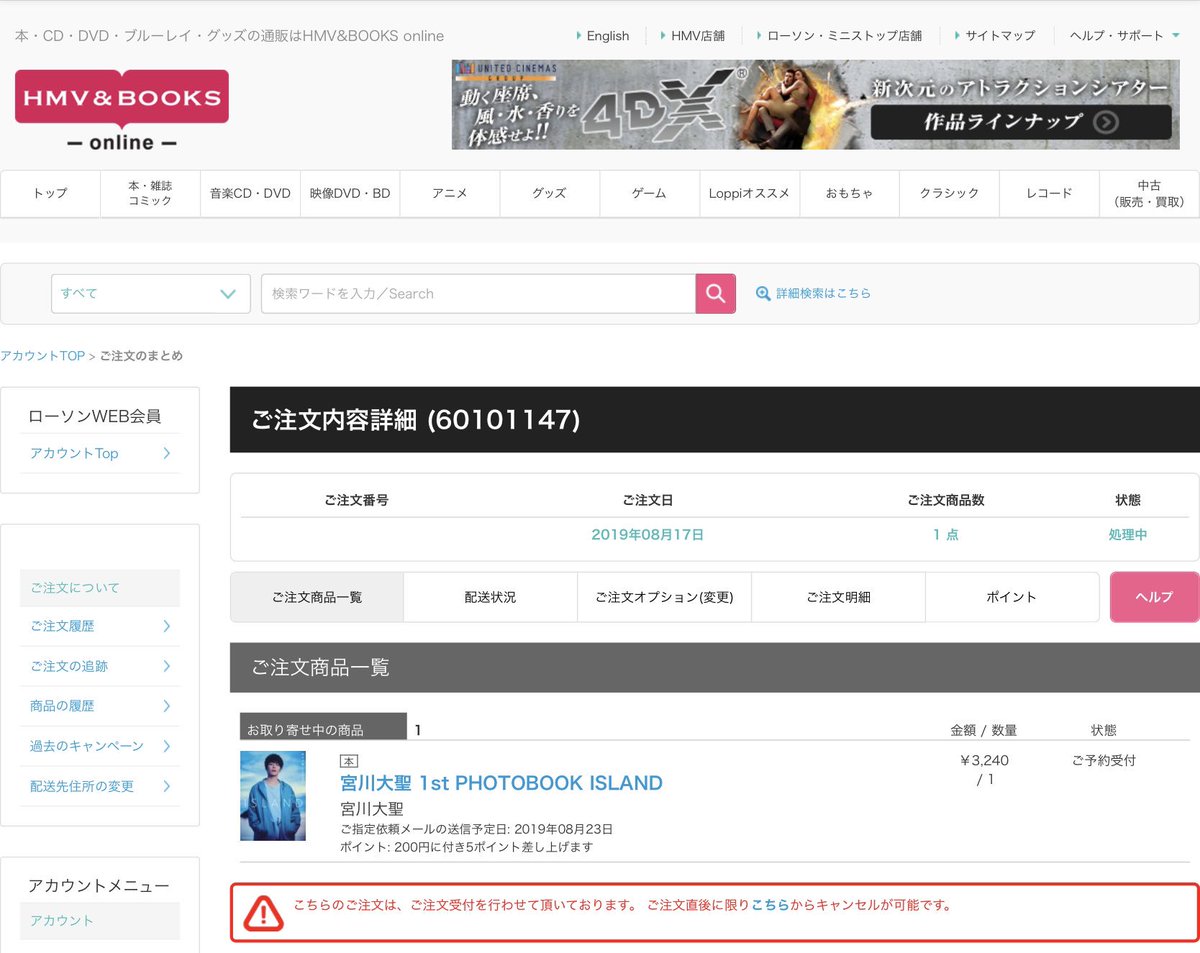
Task: Click アカウント under アカウントメニュー
Action: point(100,921)
